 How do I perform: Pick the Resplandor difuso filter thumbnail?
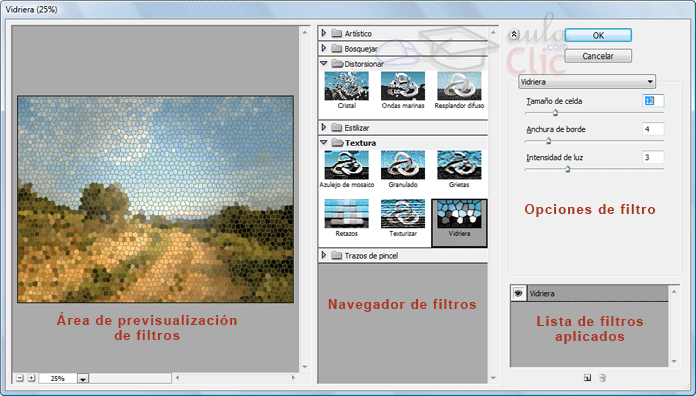[459, 86]
